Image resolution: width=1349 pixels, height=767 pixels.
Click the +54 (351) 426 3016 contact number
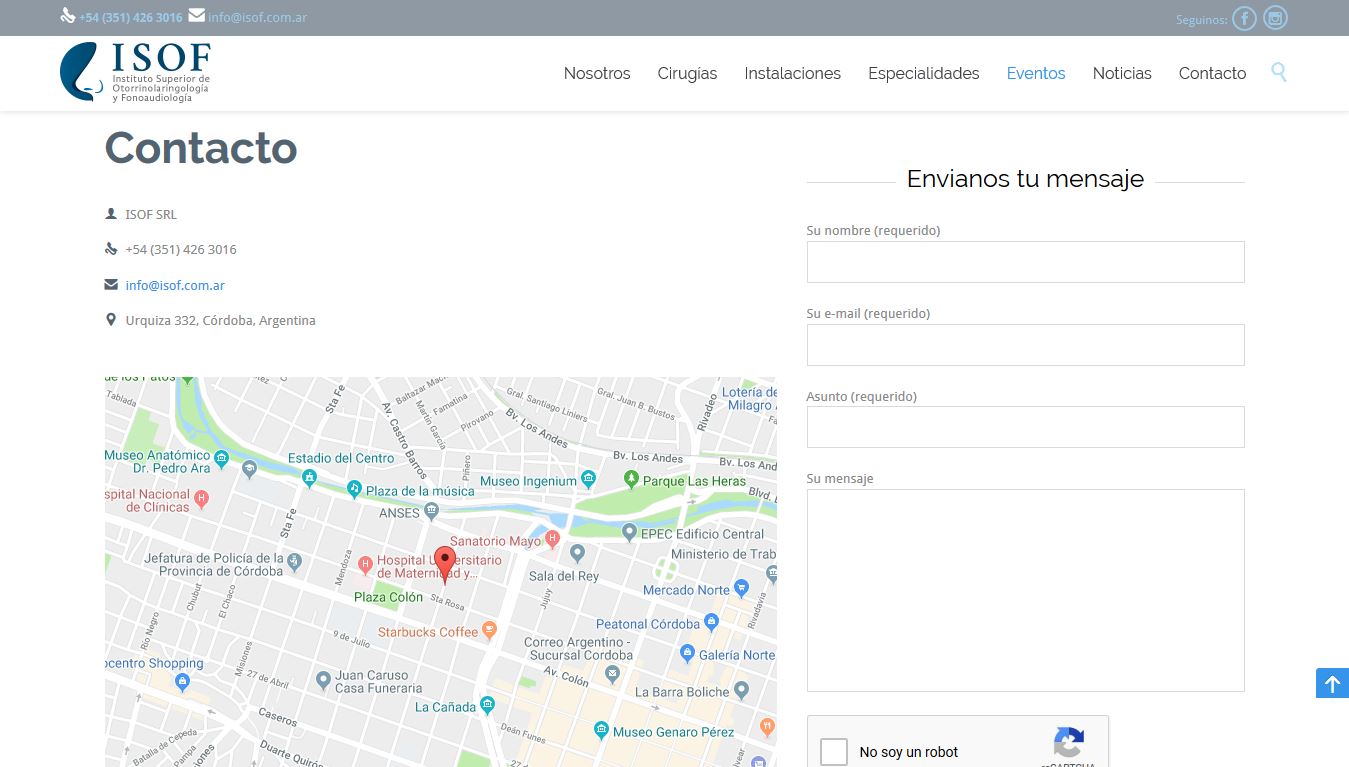(x=181, y=249)
